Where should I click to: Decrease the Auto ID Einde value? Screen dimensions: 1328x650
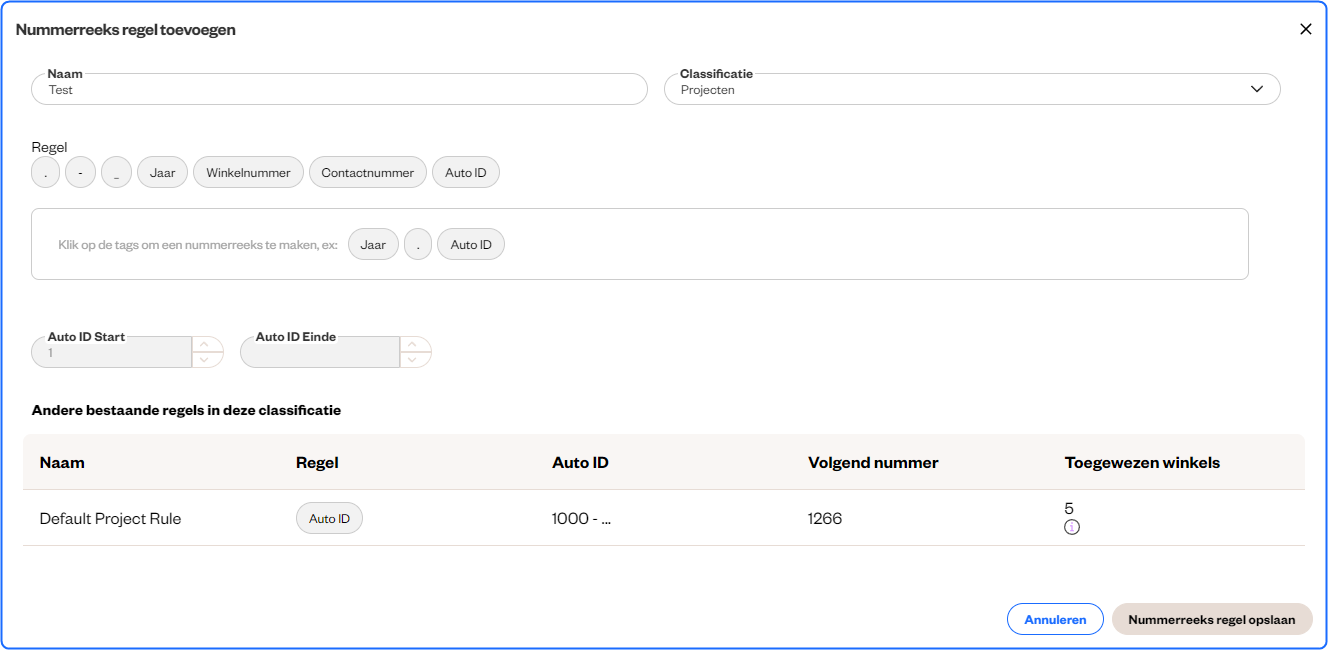[x=414, y=360]
